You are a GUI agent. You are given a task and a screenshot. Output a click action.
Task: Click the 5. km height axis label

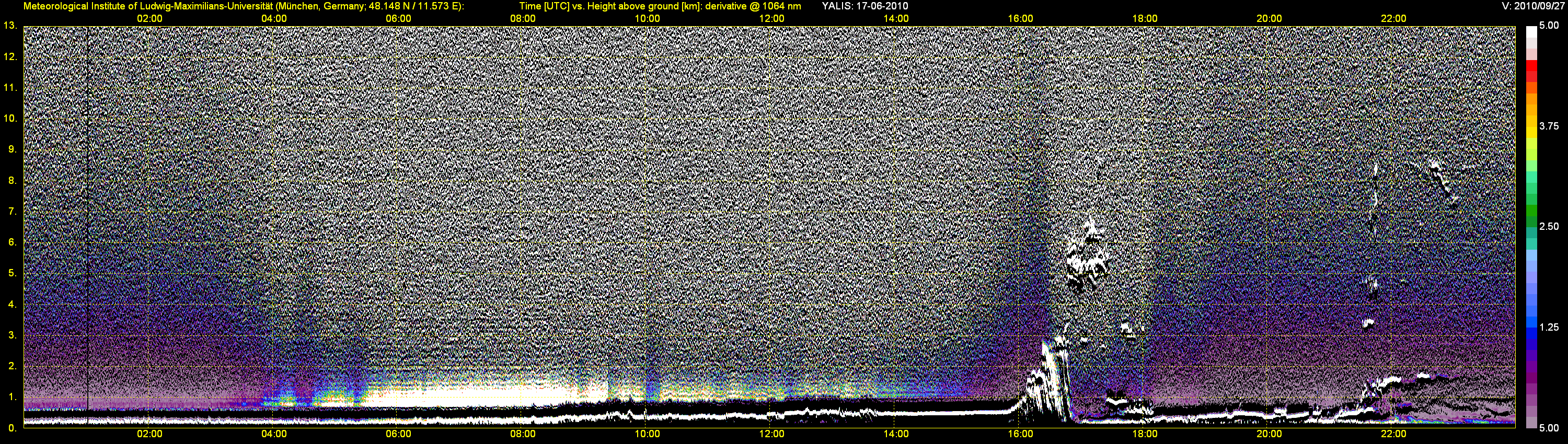tap(12, 273)
